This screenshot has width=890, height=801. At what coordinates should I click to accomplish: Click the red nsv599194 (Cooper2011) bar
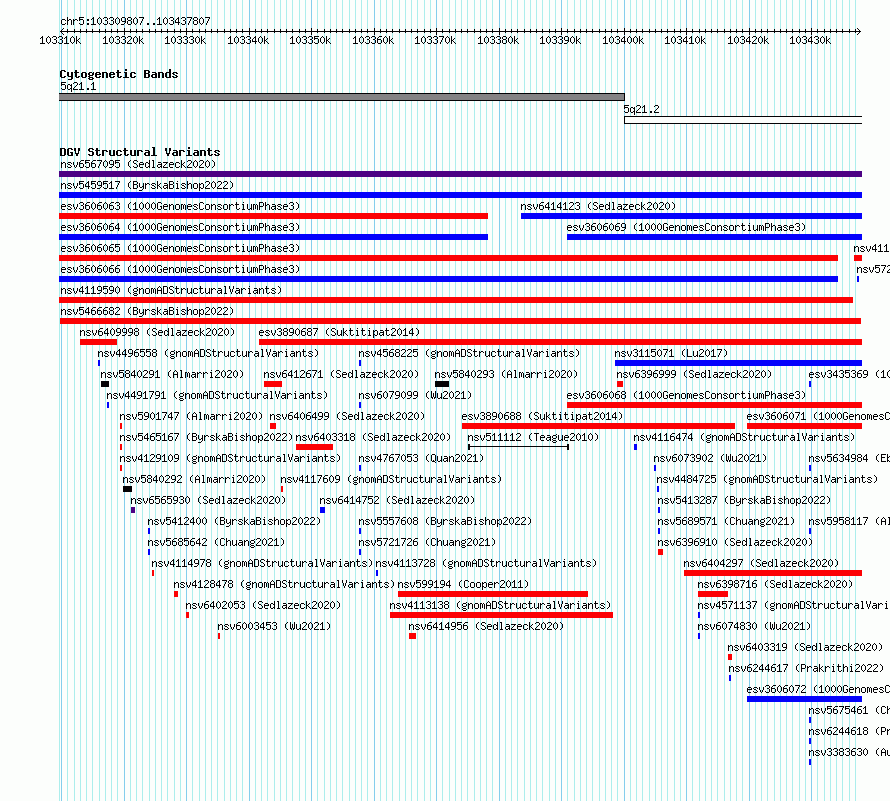point(493,594)
